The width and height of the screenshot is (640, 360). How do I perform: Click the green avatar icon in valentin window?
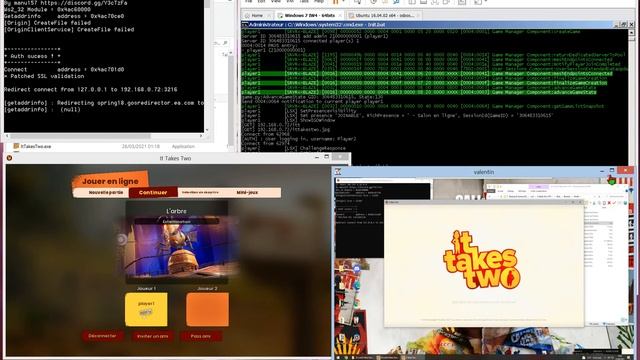click(x=611, y=180)
